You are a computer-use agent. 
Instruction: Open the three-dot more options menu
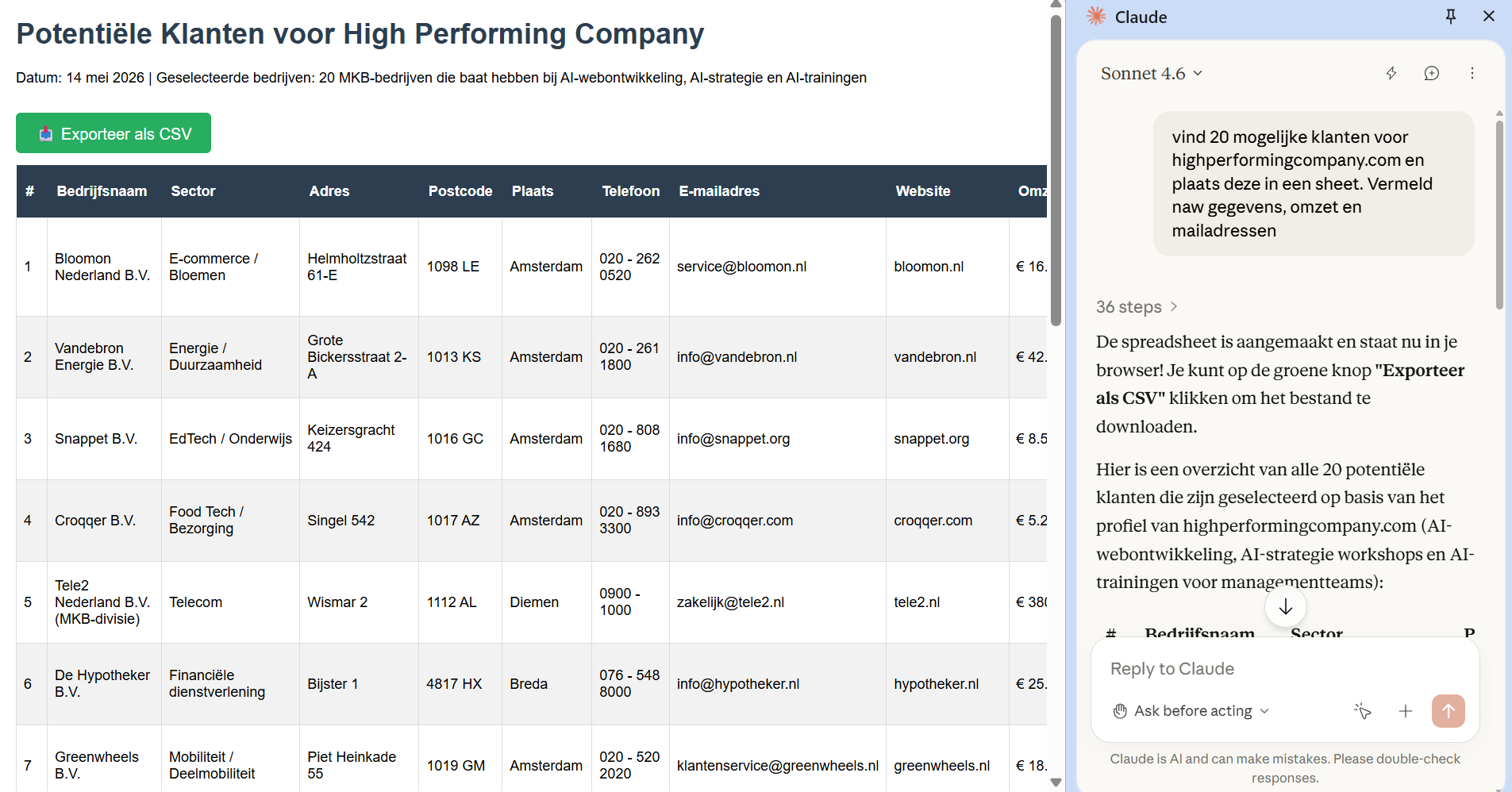pyautogui.click(x=1472, y=73)
